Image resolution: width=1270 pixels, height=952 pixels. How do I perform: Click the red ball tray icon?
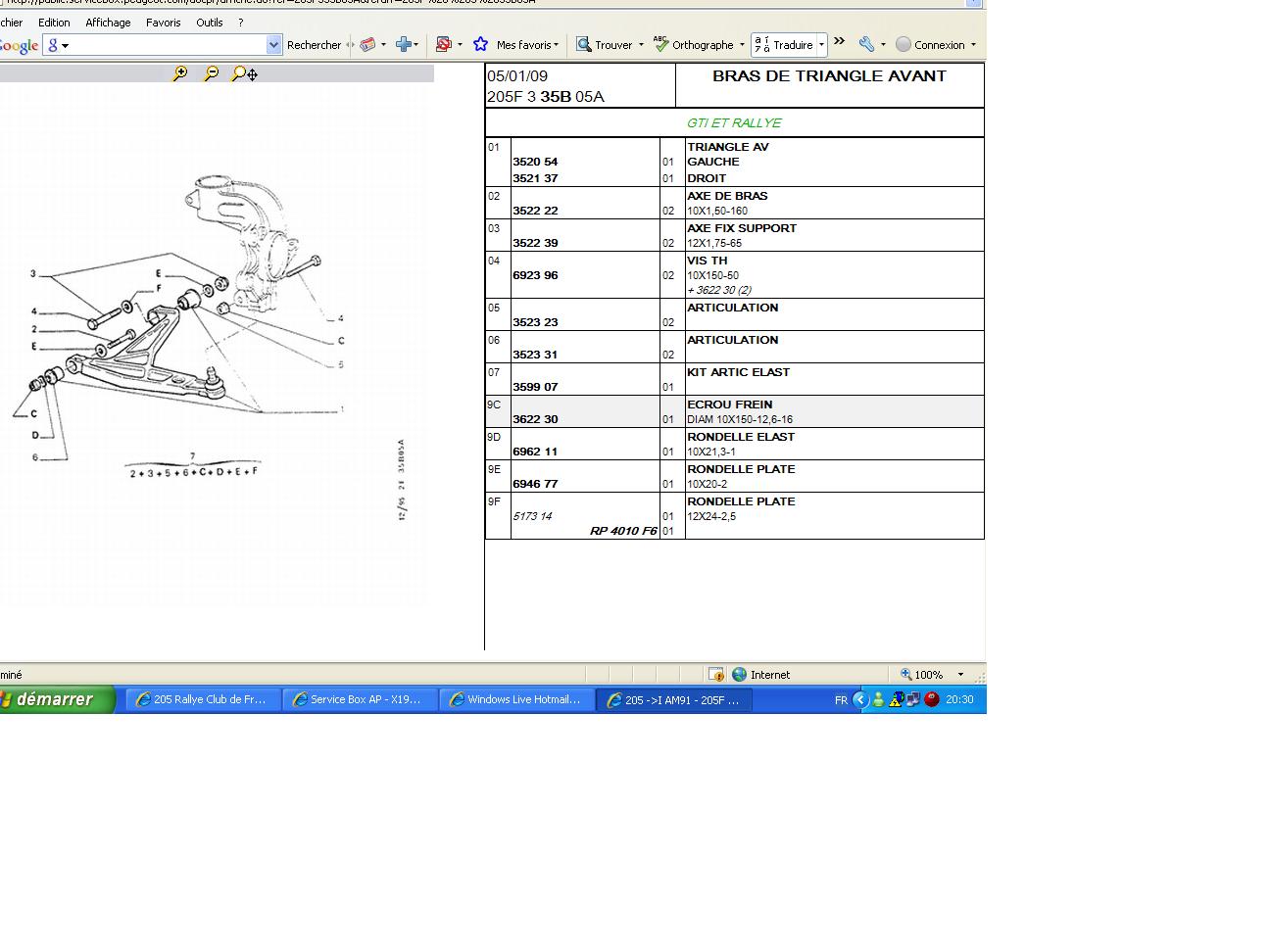click(932, 699)
